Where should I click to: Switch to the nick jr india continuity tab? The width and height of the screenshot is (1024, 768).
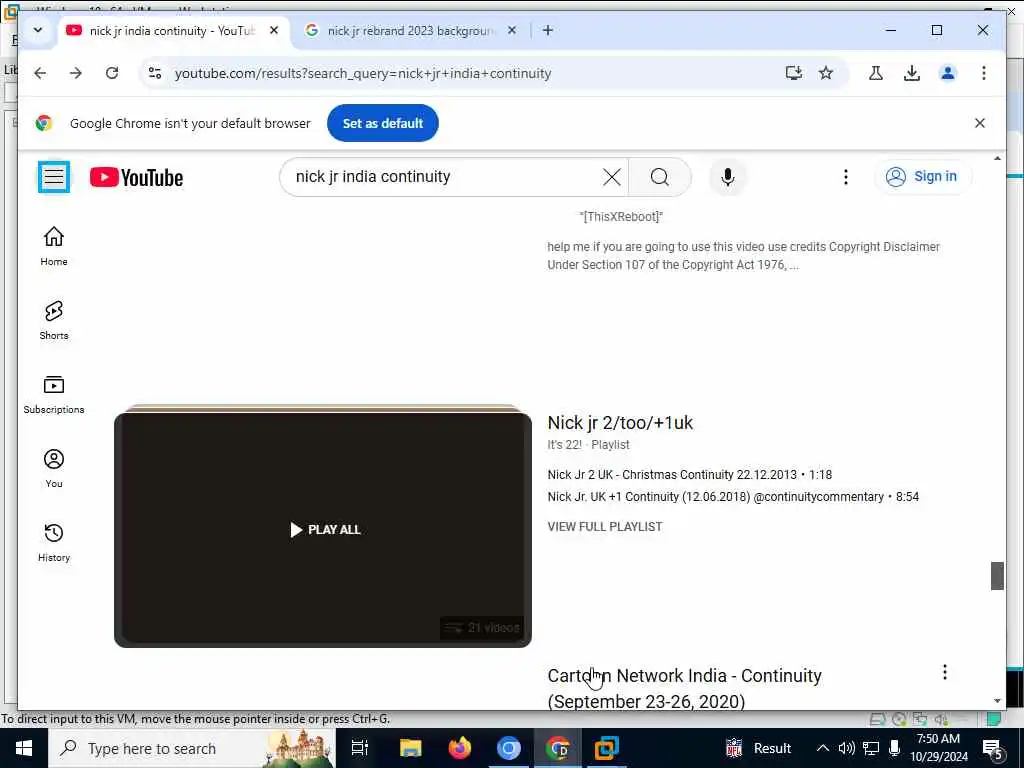tap(172, 31)
